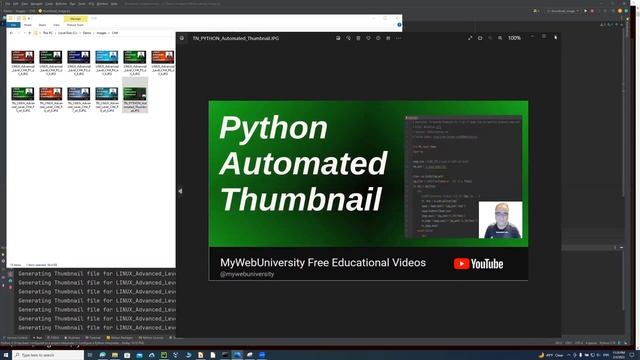Click Demo in the Explorer address path
This screenshot has width=640, height=360.
(87, 33)
